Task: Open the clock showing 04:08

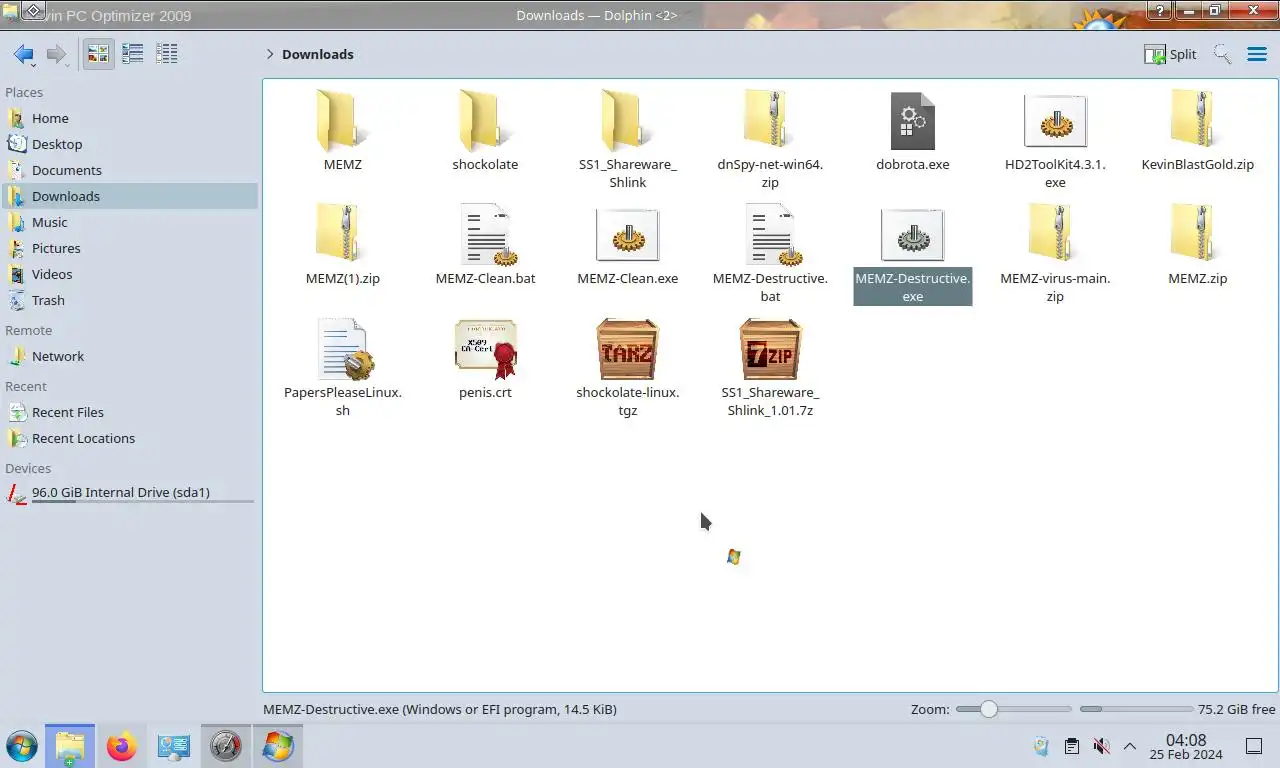Action: click(x=1186, y=746)
